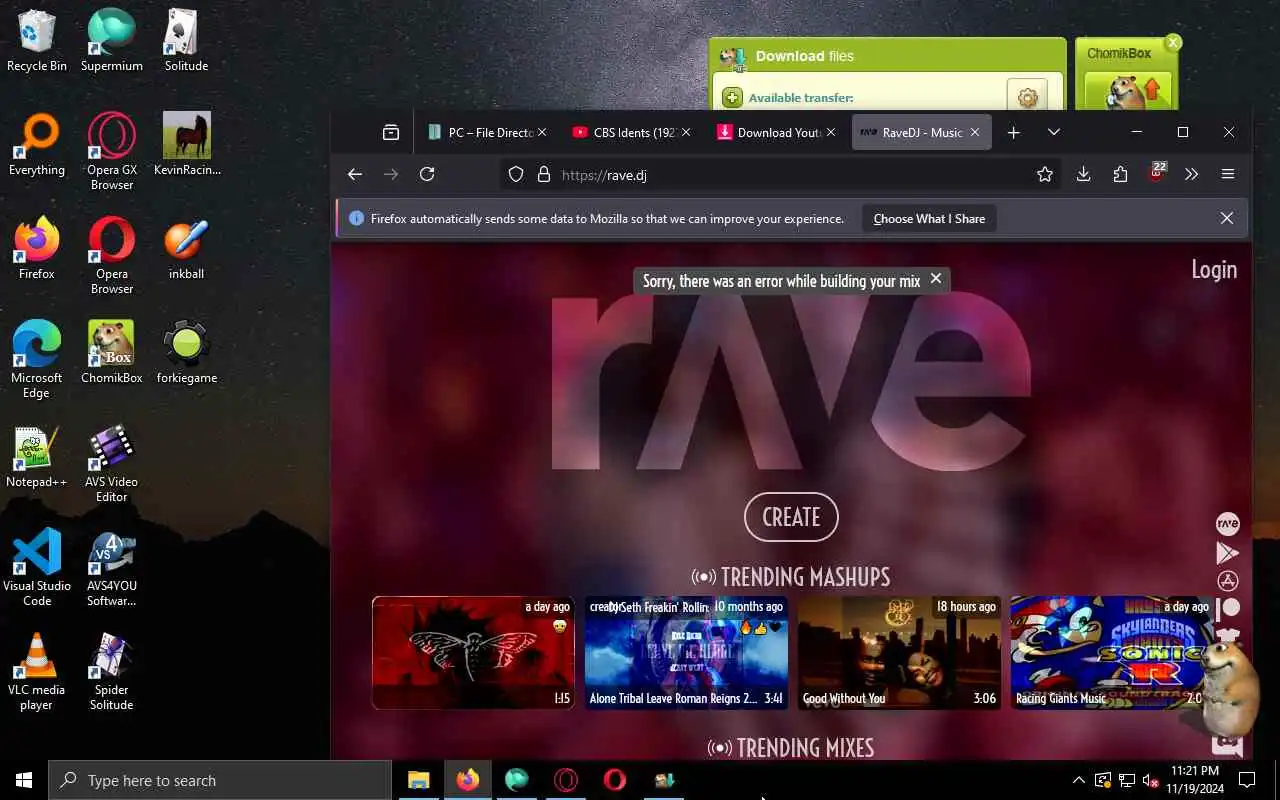Image resolution: width=1280 pixels, height=800 pixels.
Task: Close the RaveDJ tab
Action: [x=975, y=132]
